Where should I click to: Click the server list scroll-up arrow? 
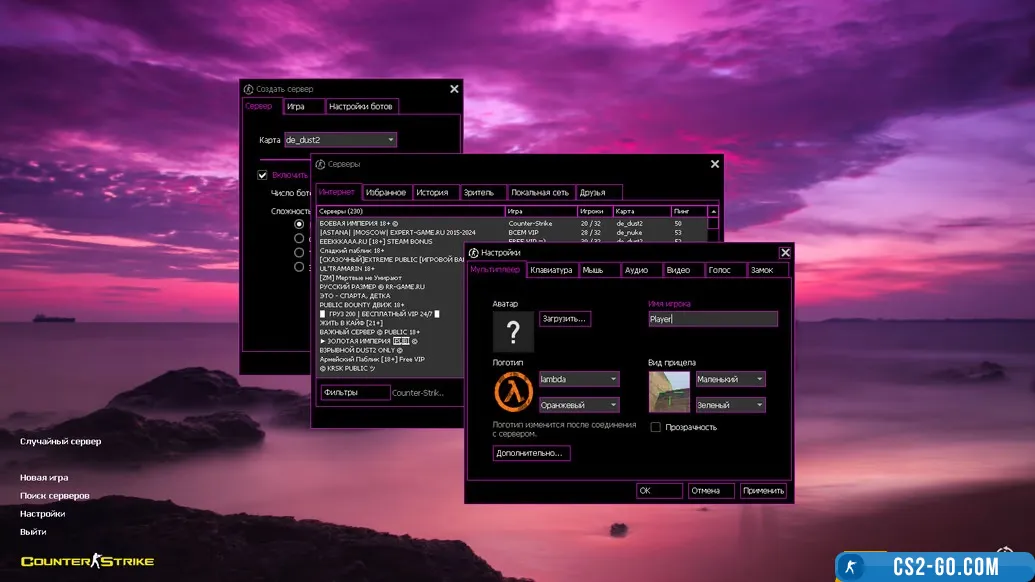[713, 212]
